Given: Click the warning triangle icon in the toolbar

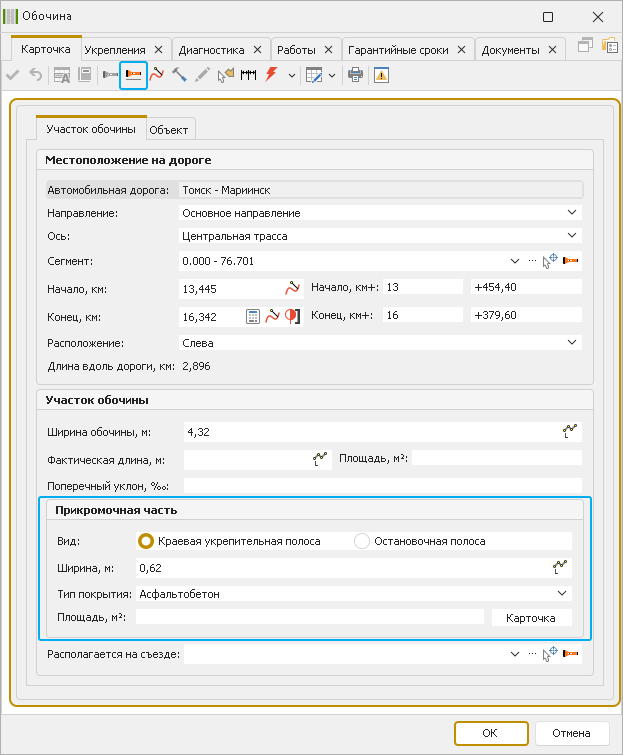Looking at the screenshot, I should click(380, 75).
